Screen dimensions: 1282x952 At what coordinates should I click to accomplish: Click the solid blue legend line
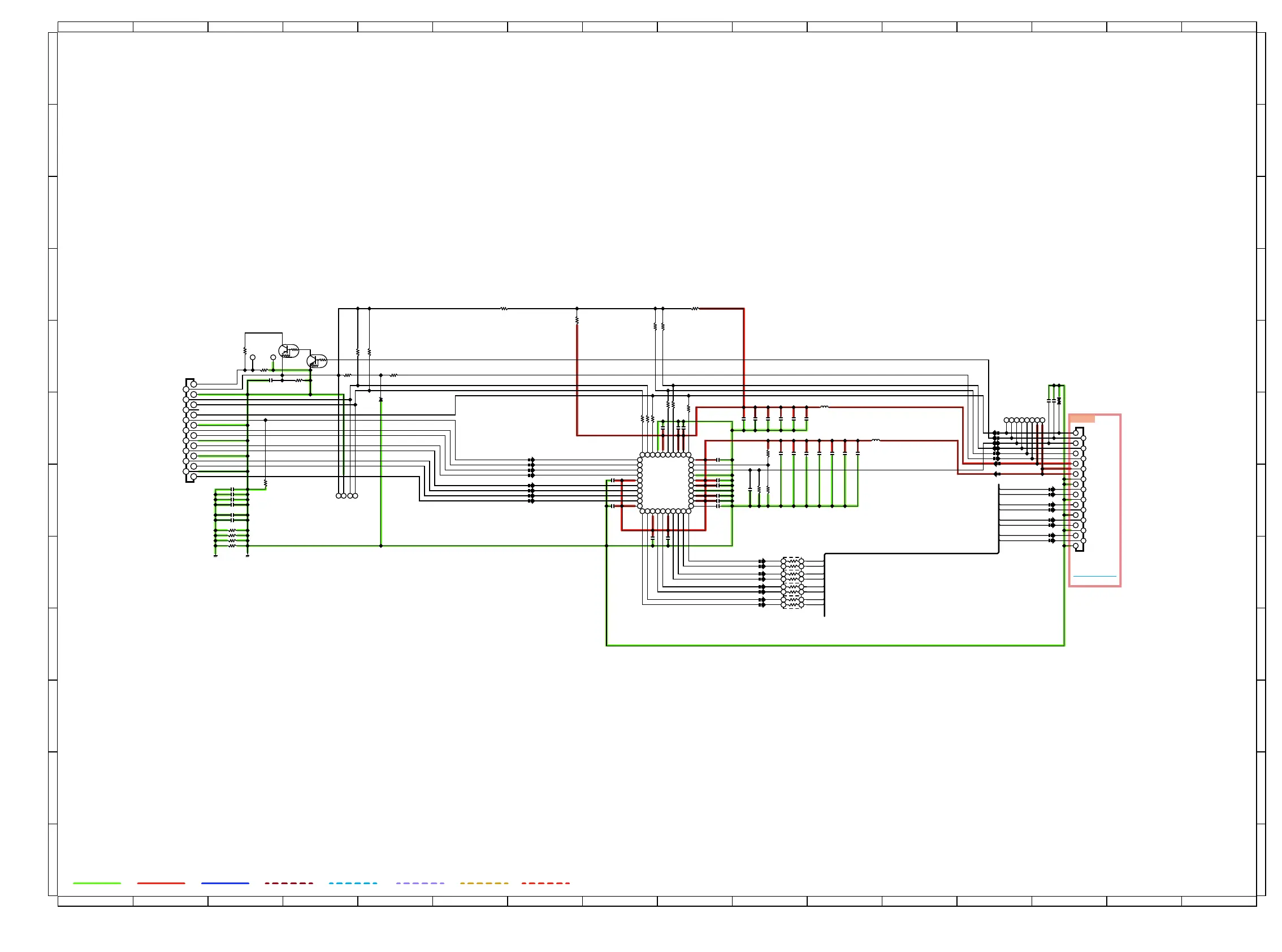(x=226, y=883)
